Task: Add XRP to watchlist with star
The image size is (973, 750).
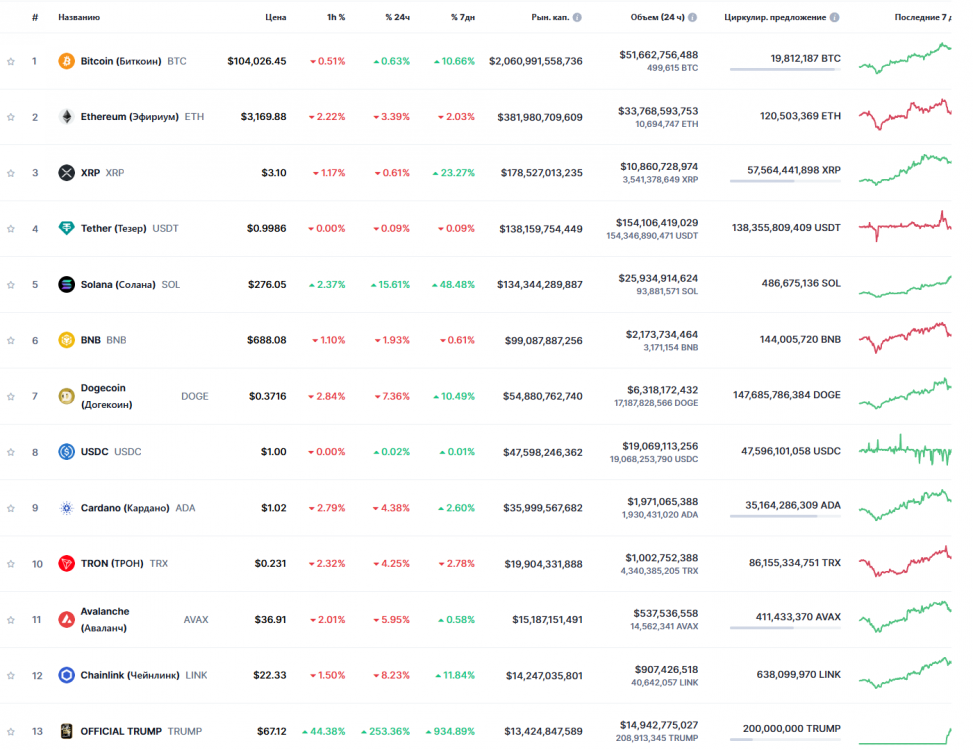Action: click(11, 173)
